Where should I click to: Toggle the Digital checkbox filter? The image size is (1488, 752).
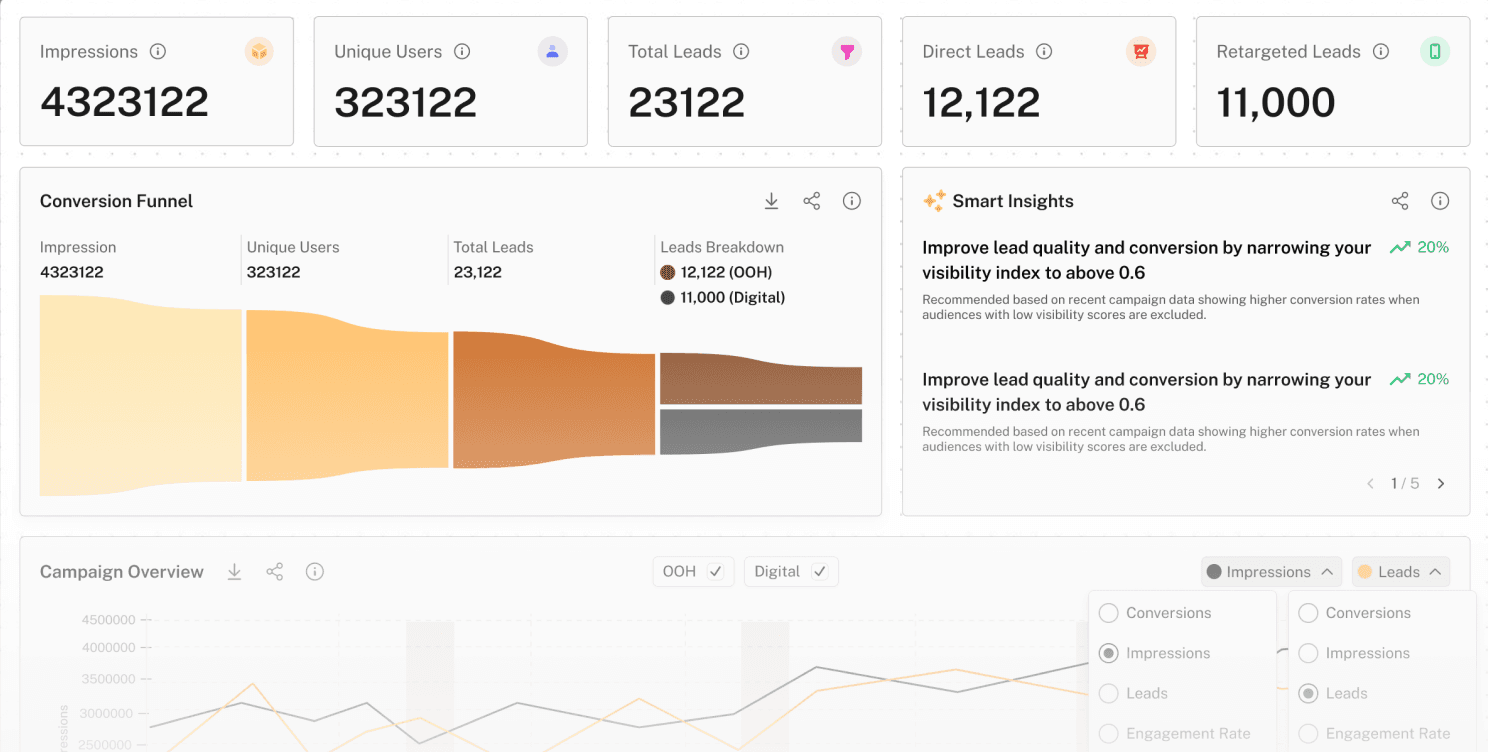click(x=819, y=571)
